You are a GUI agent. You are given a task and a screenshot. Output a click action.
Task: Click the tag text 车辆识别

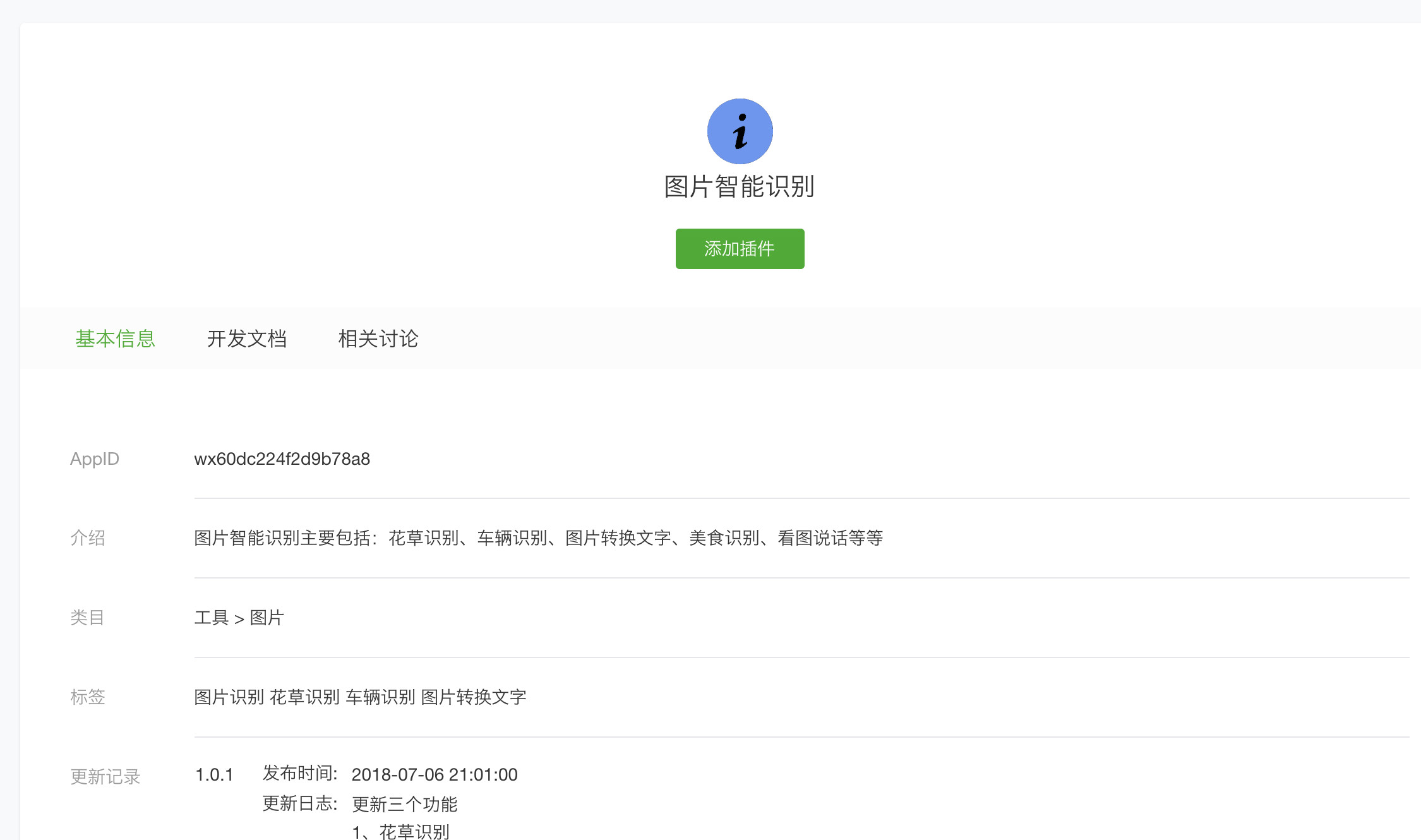coord(380,697)
